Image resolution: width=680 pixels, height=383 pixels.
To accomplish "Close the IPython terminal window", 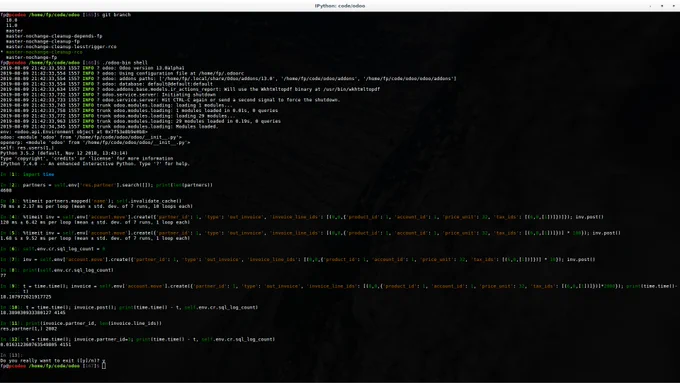I will click(673, 6).
